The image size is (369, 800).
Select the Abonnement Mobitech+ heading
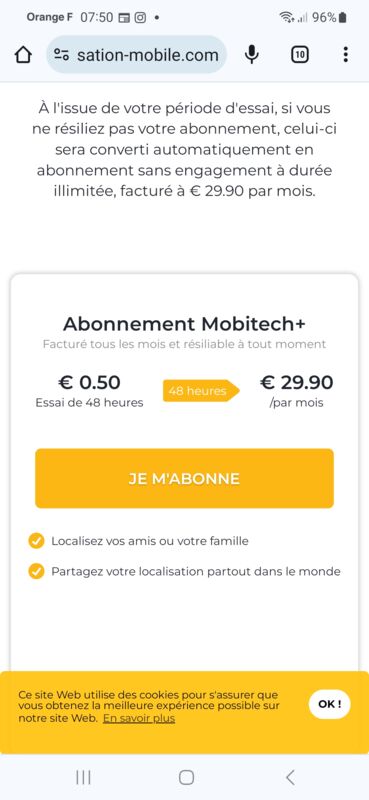pos(184,323)
